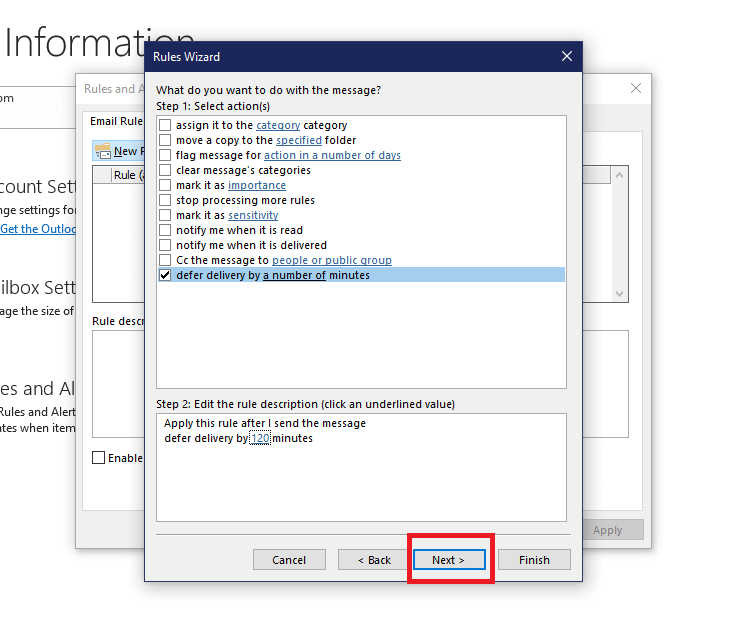The width and height of the screenshot is (729, 627).
Task: Check 'stop processing more rules' checkbox
Action: click(x=165, y=200)
